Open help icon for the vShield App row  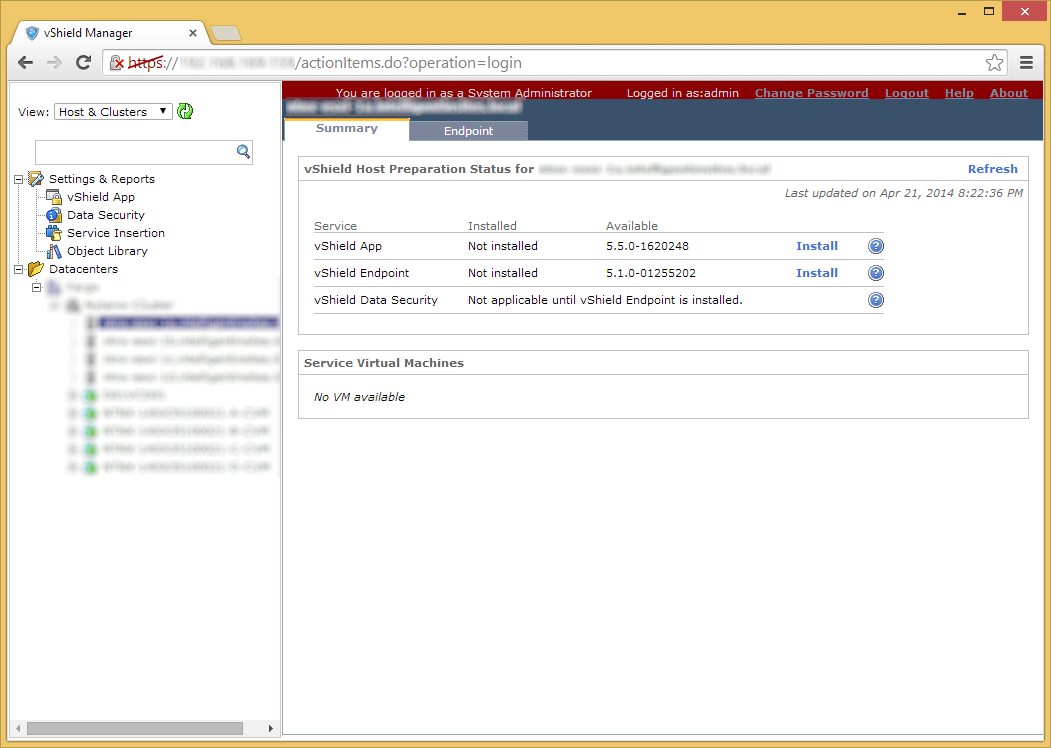point(875,246)
